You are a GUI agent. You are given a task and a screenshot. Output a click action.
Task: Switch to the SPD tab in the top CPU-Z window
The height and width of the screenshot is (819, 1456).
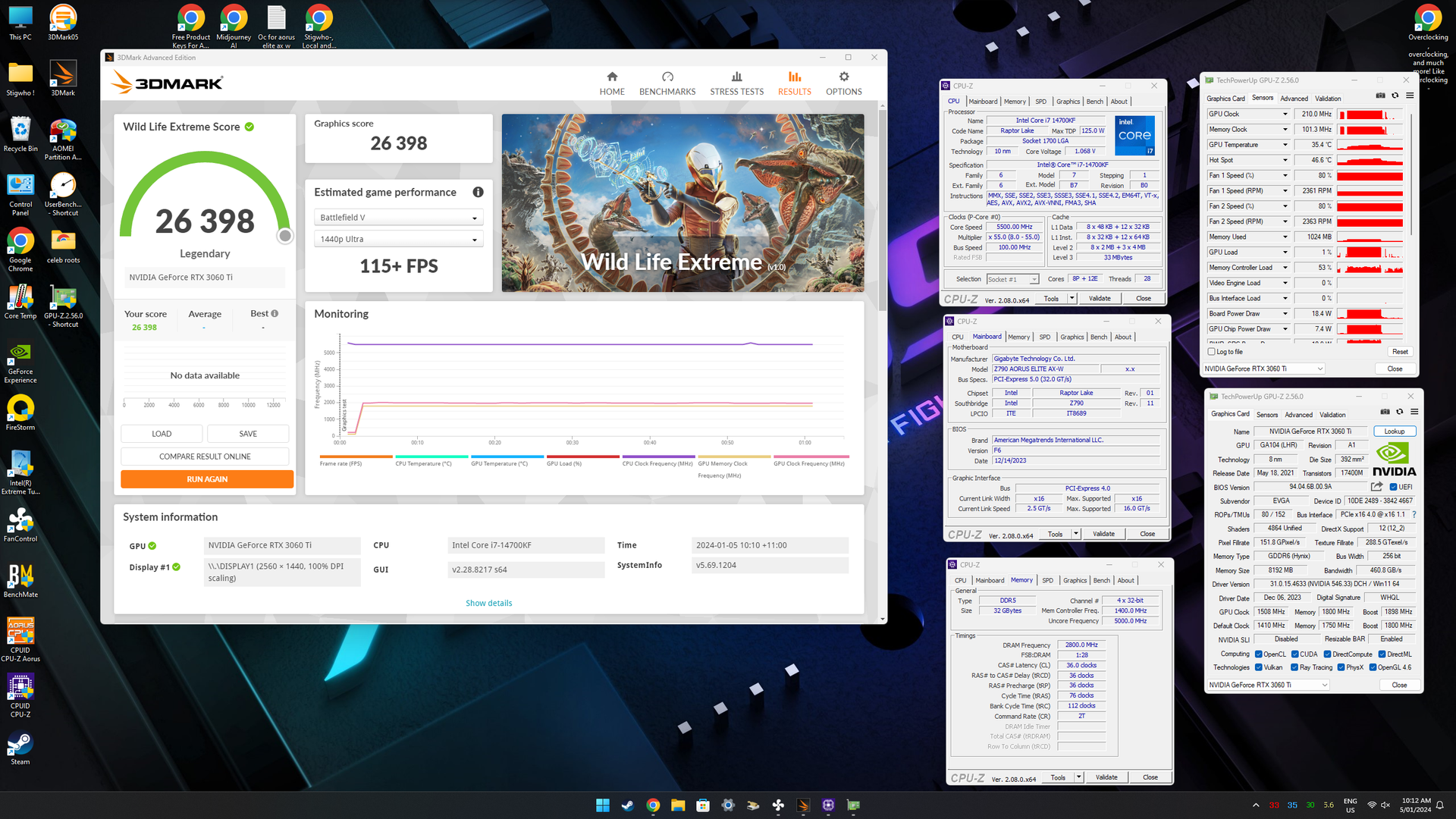pos(1040,102)
